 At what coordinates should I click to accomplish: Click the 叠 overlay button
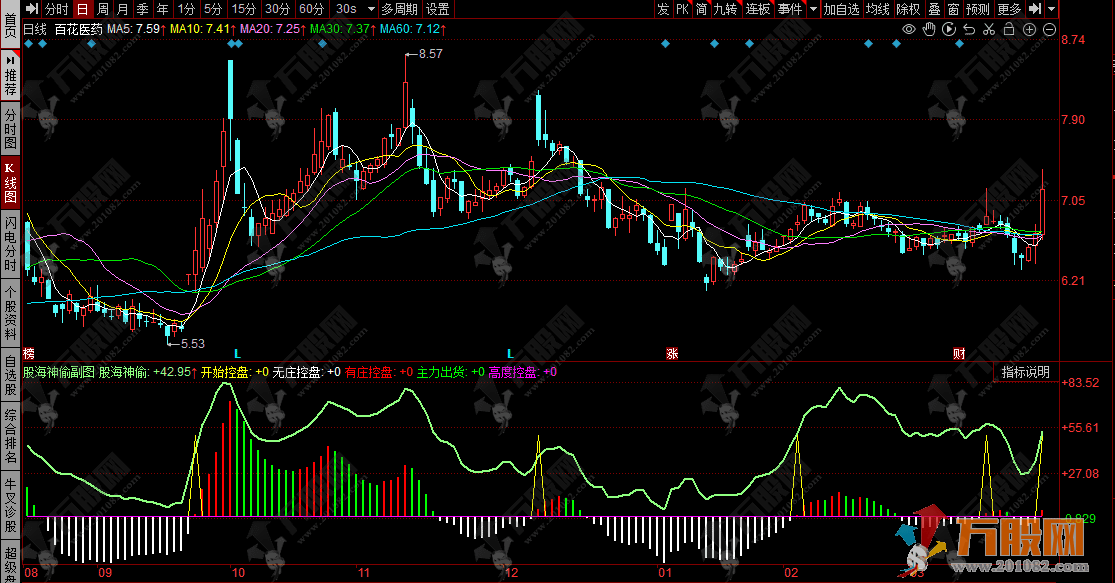click(x=934, y=9)
